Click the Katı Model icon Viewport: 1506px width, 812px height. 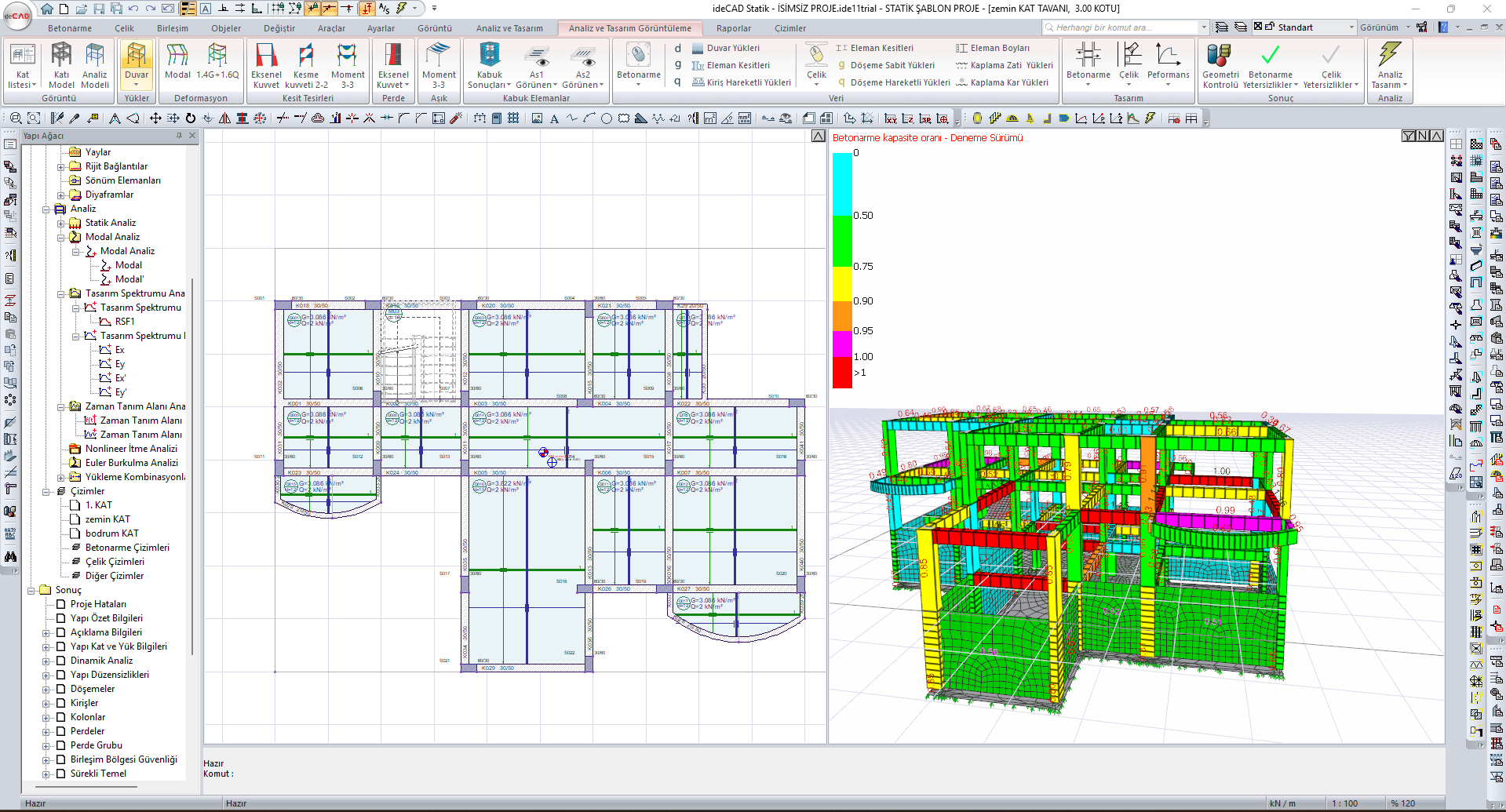click(x=61, y=66)
